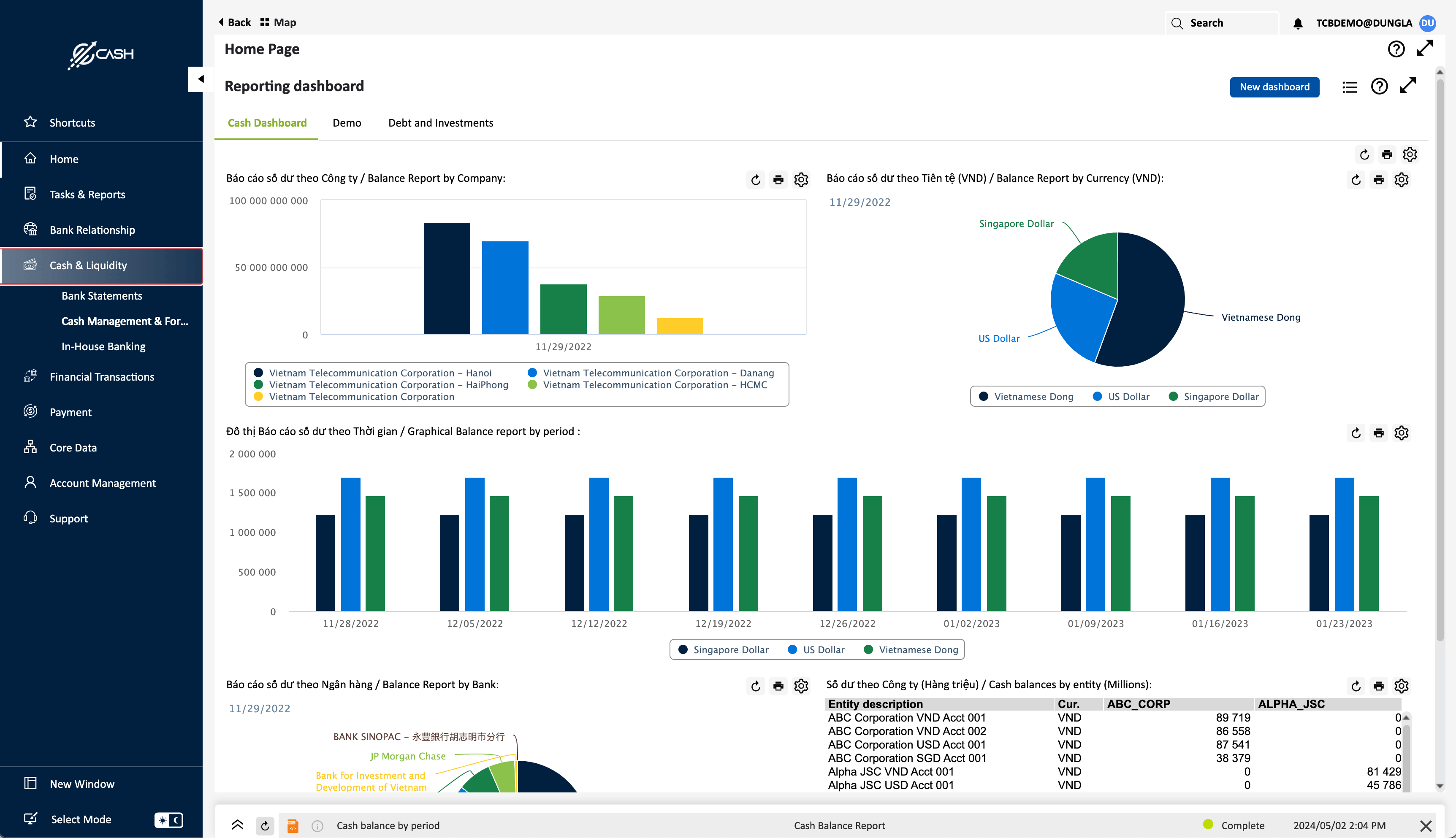The image size is (1456, 838).
Task: Open the DU user avatar menu
Action: [x=1428, y=23]
